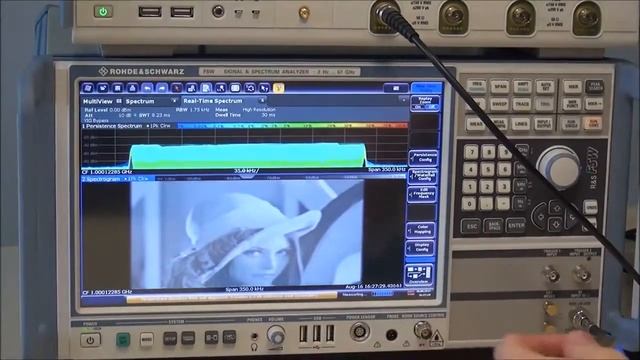Screen dimensions: 640x360
Task: Tap the Measuring progress bar in status bar
Action: [x=382, y=294]
